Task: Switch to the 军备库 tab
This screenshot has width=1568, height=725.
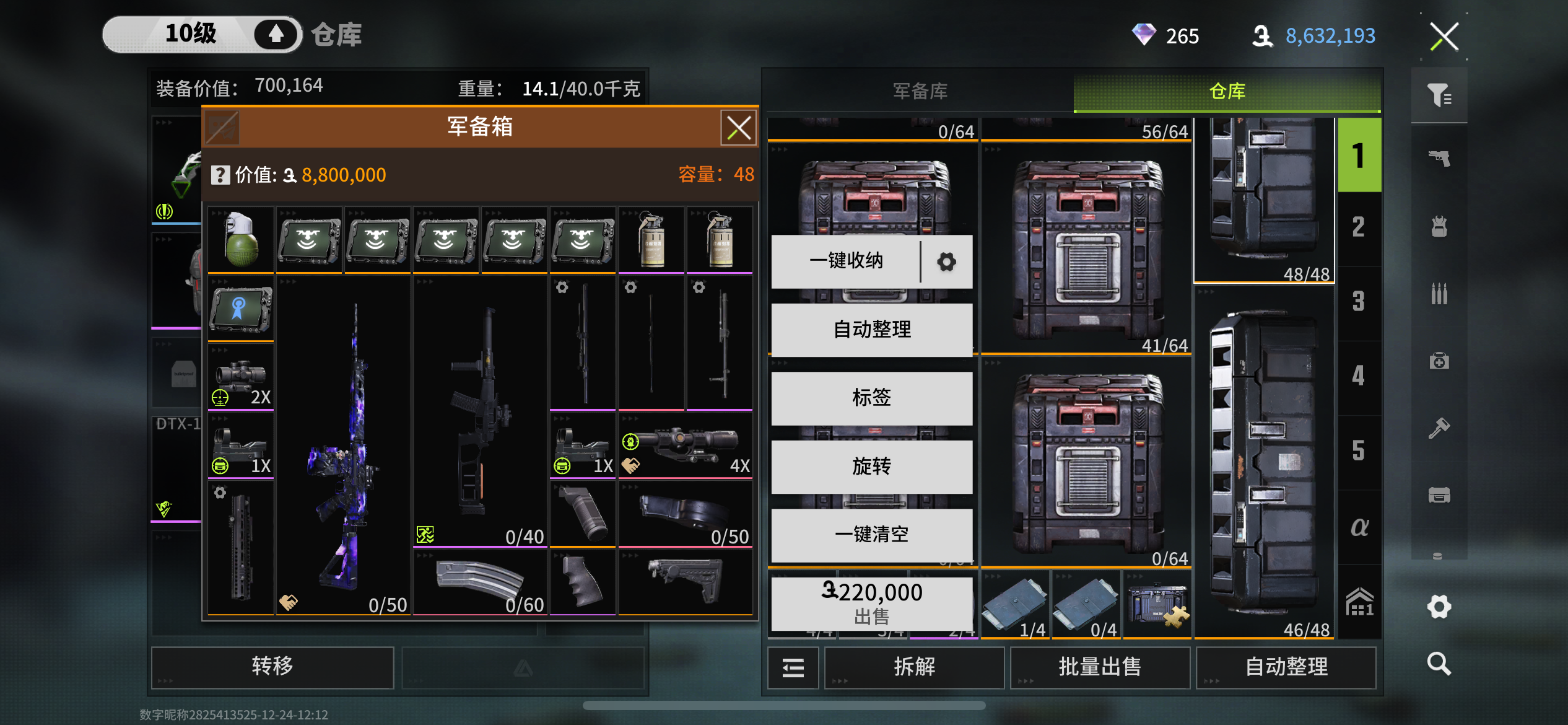Action: [920, 91]
